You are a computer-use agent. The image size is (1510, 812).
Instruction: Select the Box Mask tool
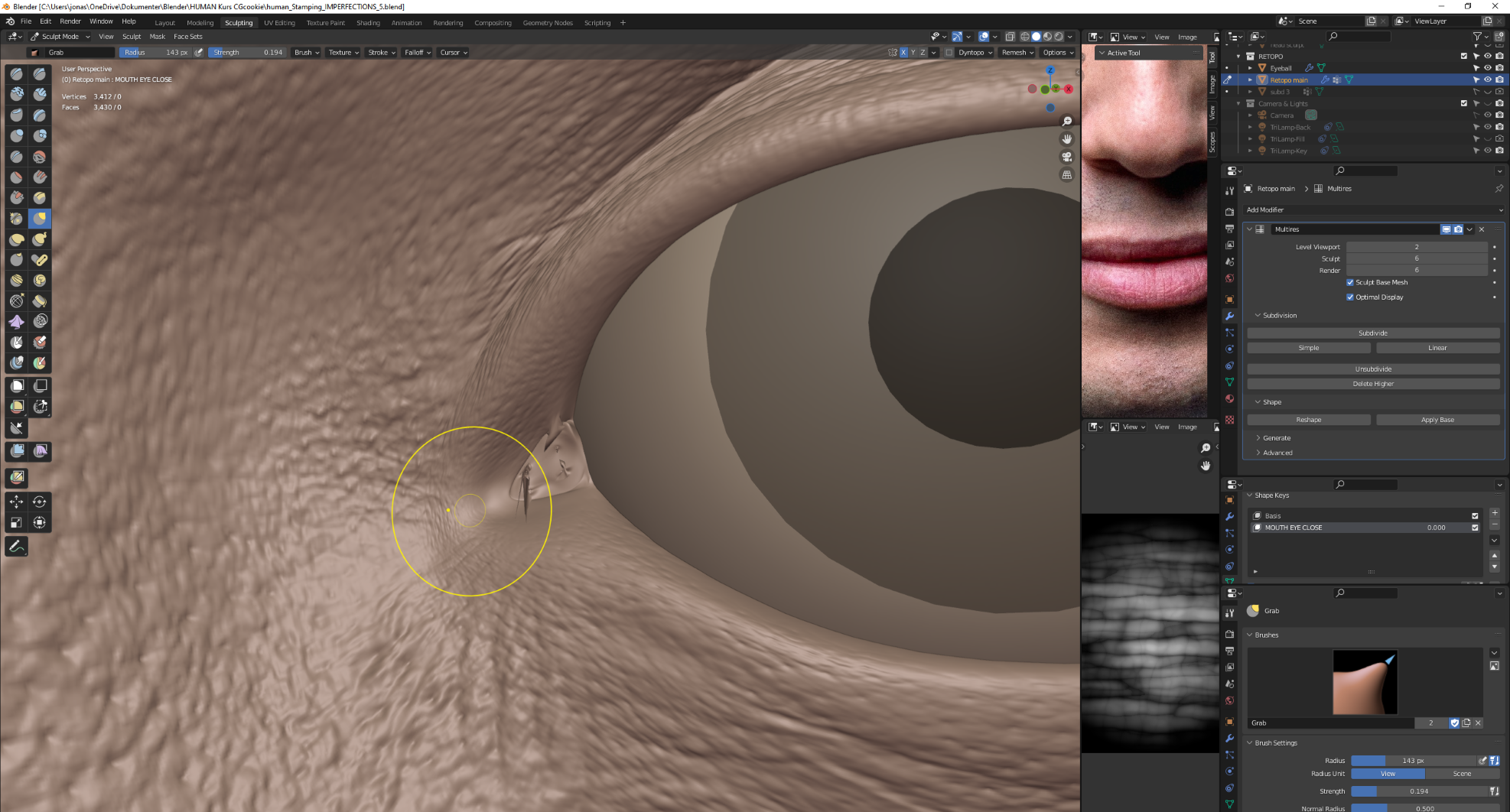(16, 386)
